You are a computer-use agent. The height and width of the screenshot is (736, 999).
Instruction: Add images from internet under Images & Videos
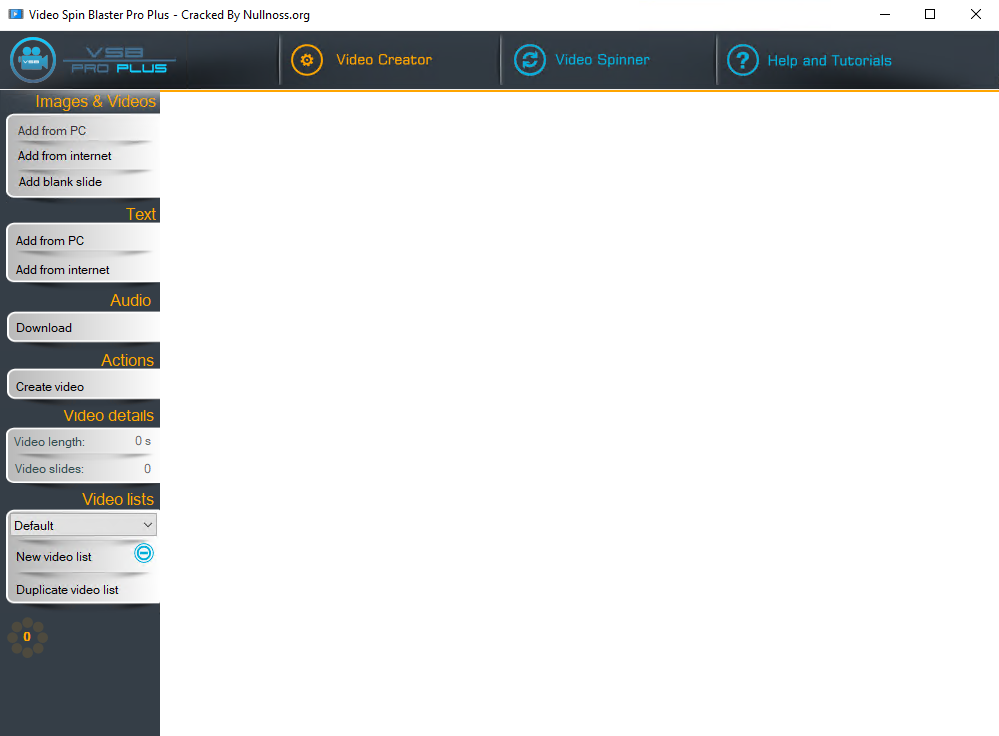coord(64,155)
